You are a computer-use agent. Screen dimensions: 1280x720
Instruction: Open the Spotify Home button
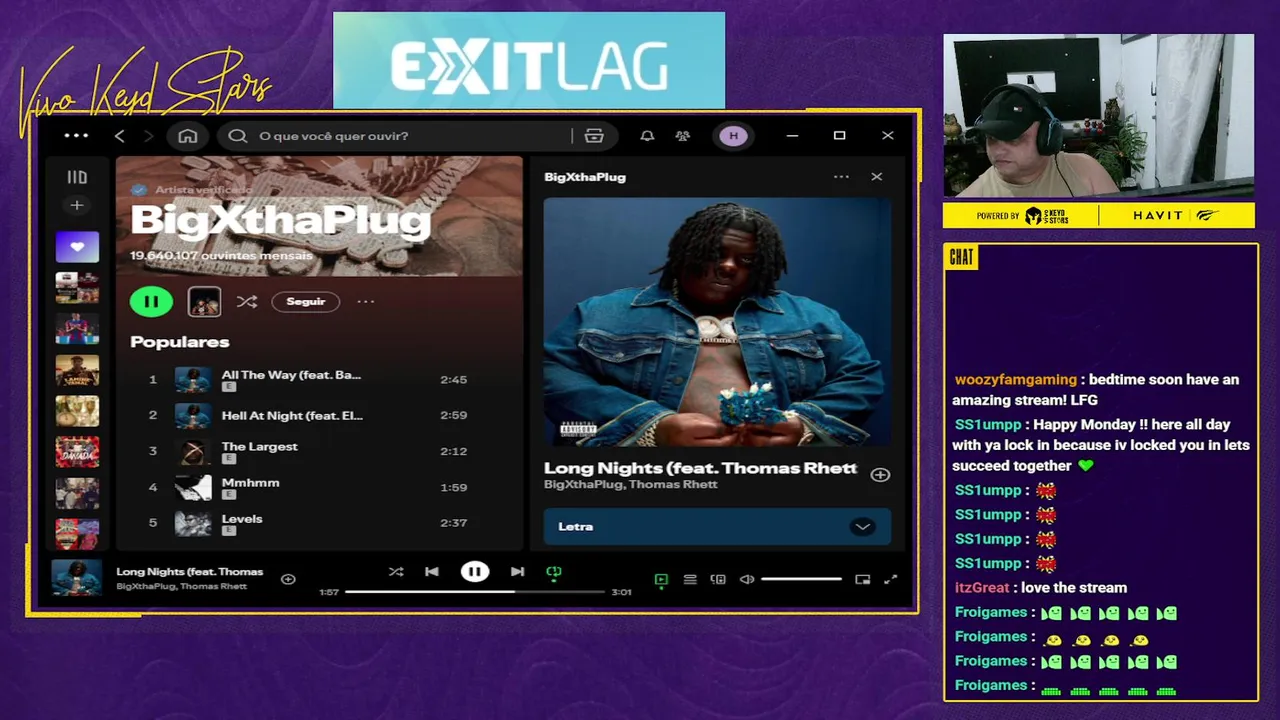[x=188, y=136]
